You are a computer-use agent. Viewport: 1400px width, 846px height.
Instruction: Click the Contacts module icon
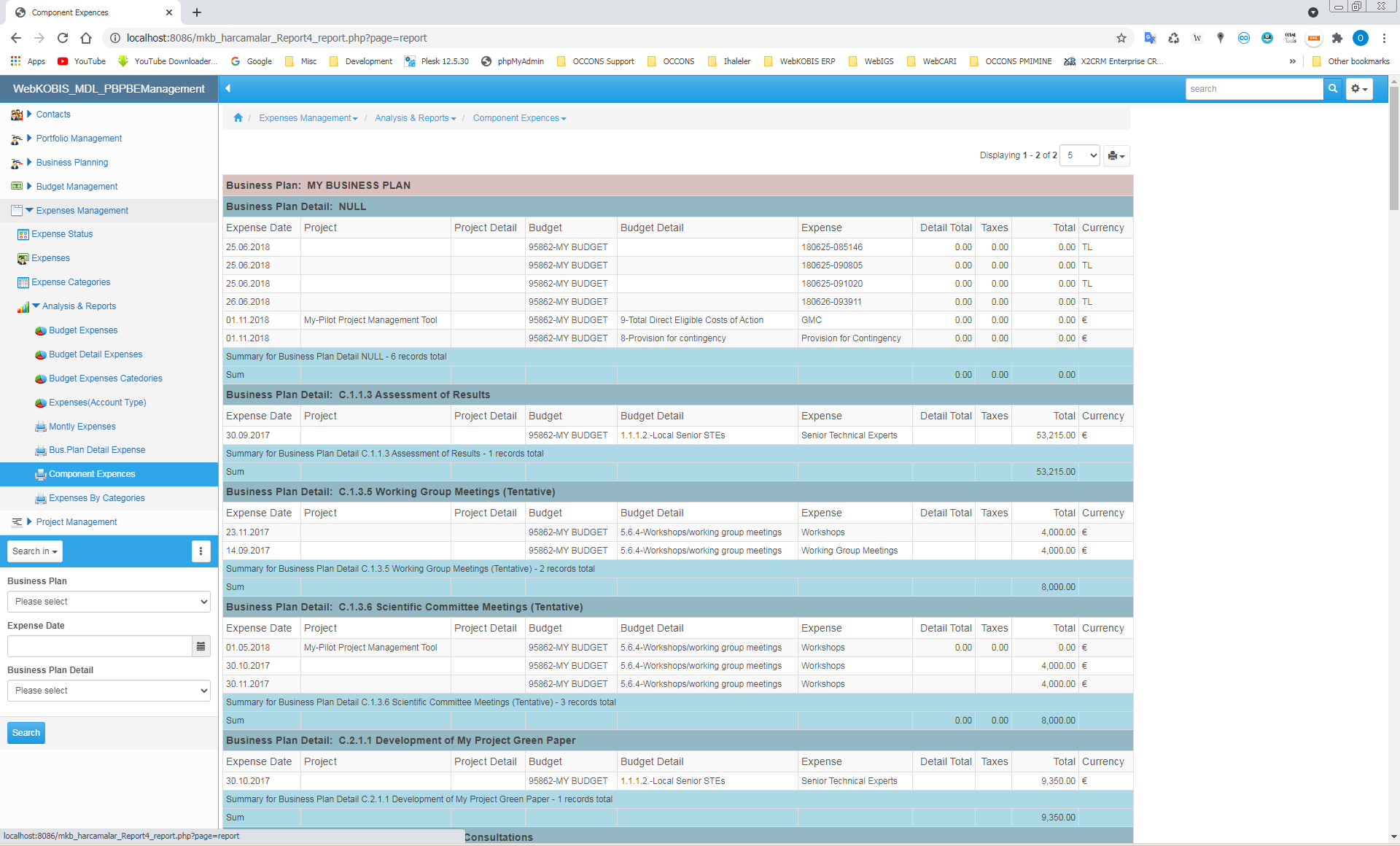(x=17, y=115)
